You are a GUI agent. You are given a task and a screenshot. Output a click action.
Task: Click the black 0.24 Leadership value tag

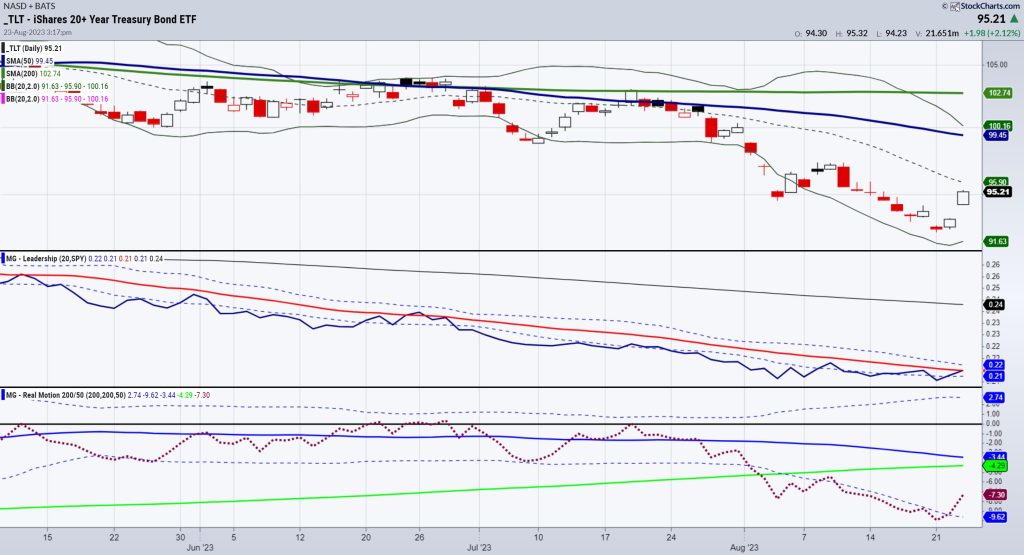tap(995, 304)
